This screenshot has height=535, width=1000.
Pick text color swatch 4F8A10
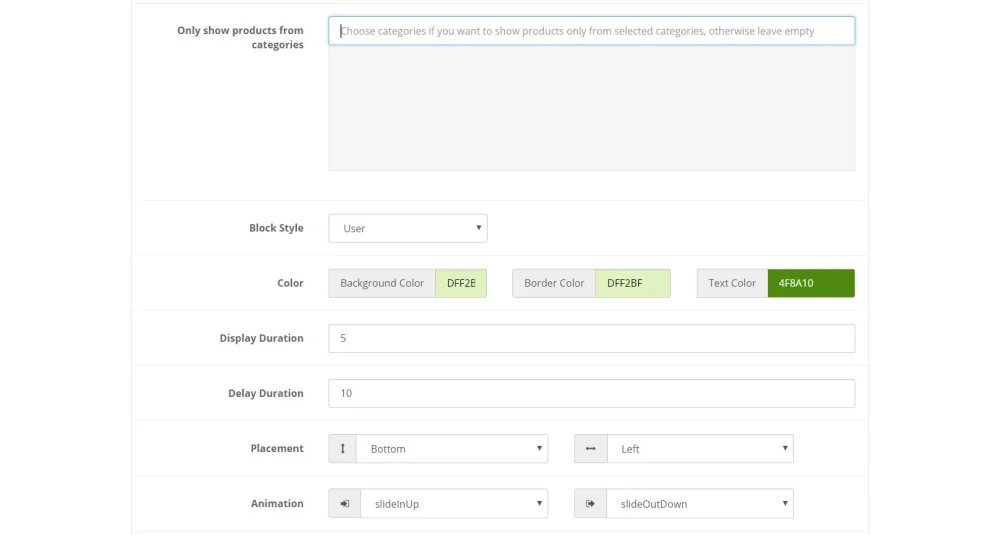pos(811,283)
